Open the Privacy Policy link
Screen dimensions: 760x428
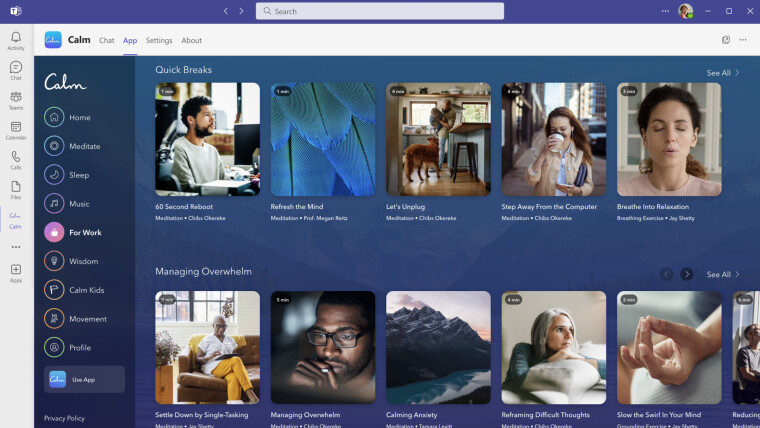coord(64,418)
